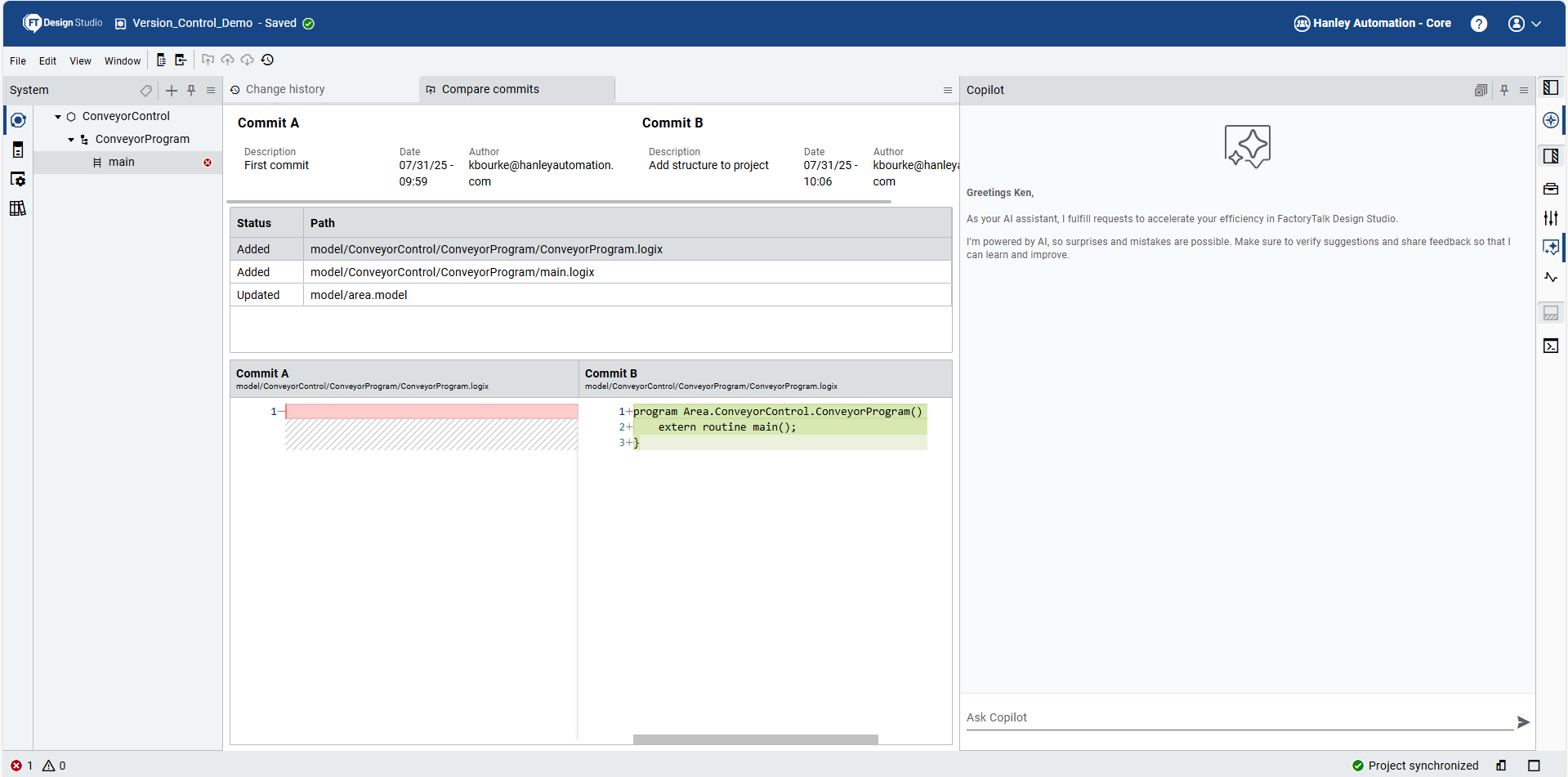1568x777 pixels.
Task: Toggle the left panel layout icon
Action: click(x=1551, y=87)
